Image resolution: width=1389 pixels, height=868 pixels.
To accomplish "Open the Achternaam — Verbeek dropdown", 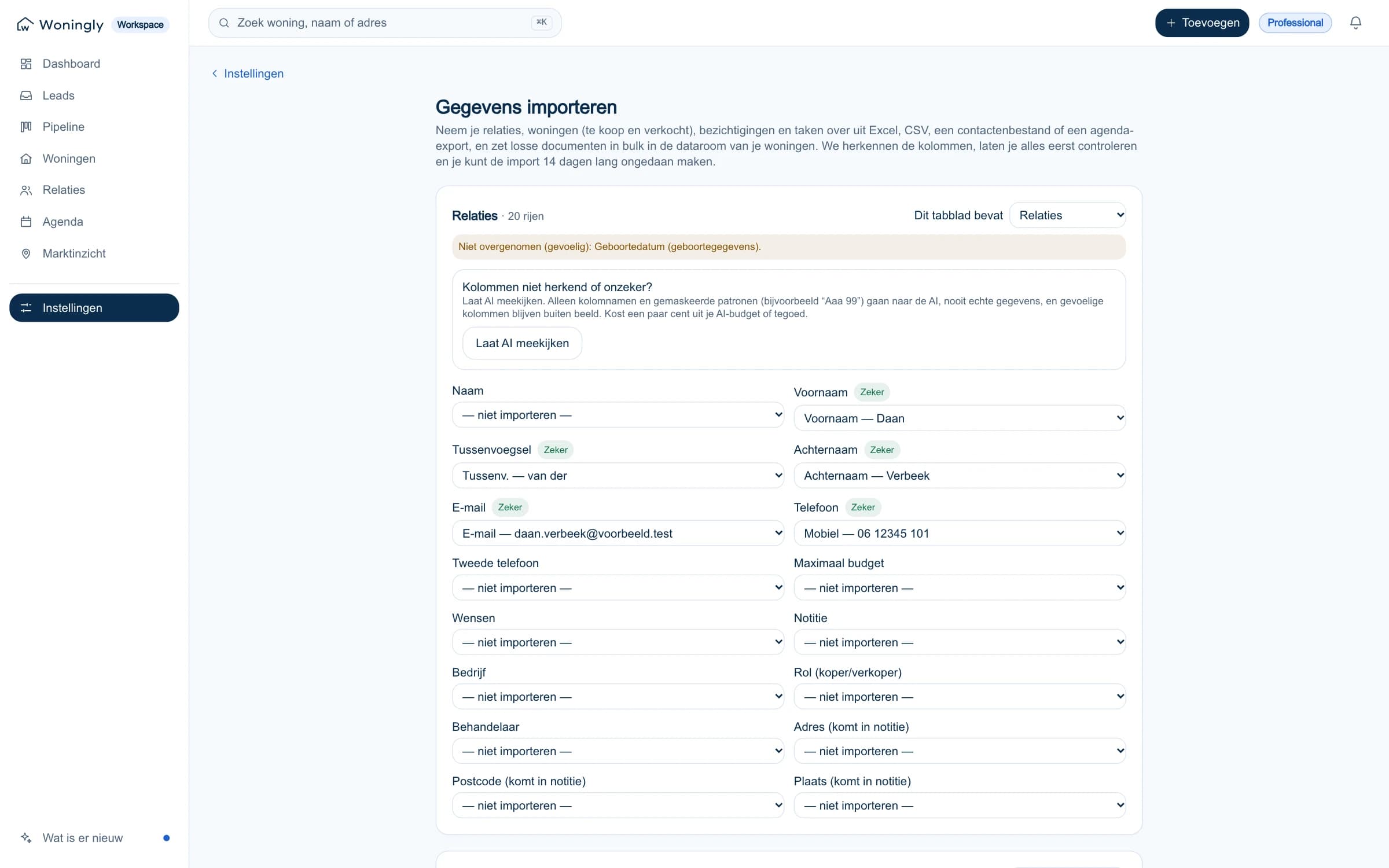I will pyautogui.click(x=959, y=476).
